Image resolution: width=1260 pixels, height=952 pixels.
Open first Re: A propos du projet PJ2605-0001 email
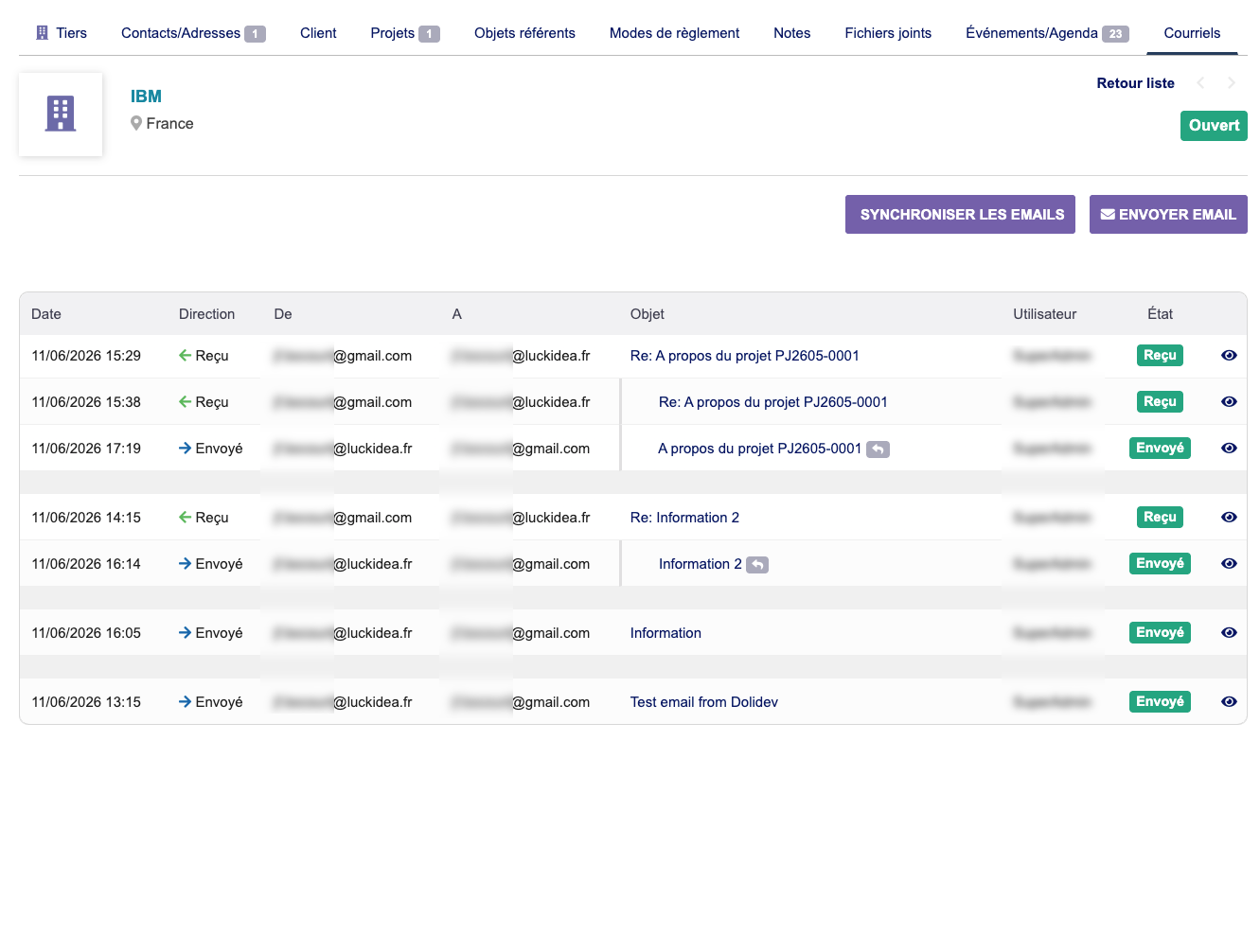[745, 356]
